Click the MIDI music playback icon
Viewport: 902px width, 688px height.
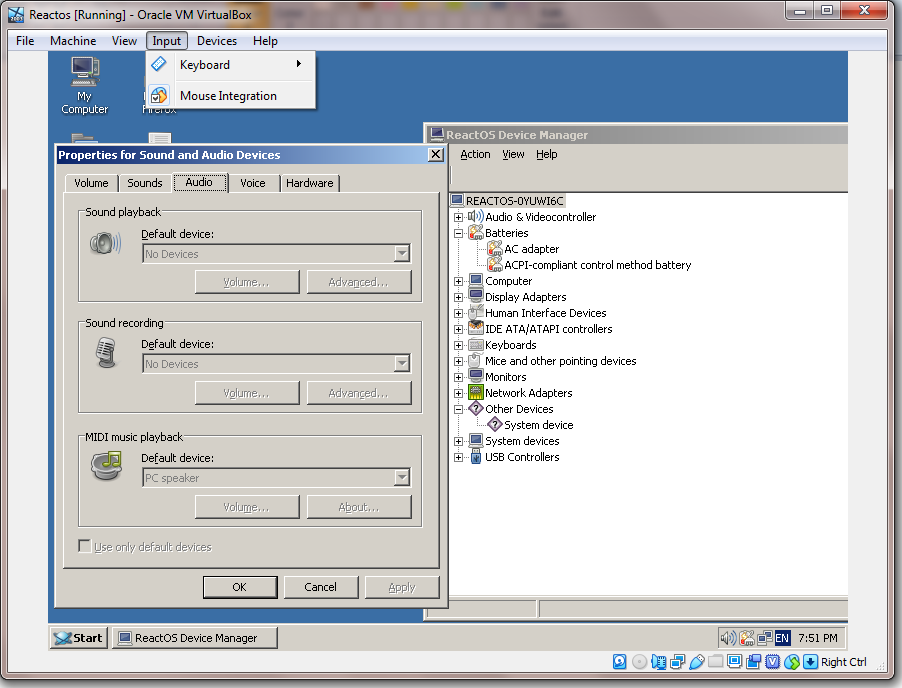point(106,465)
